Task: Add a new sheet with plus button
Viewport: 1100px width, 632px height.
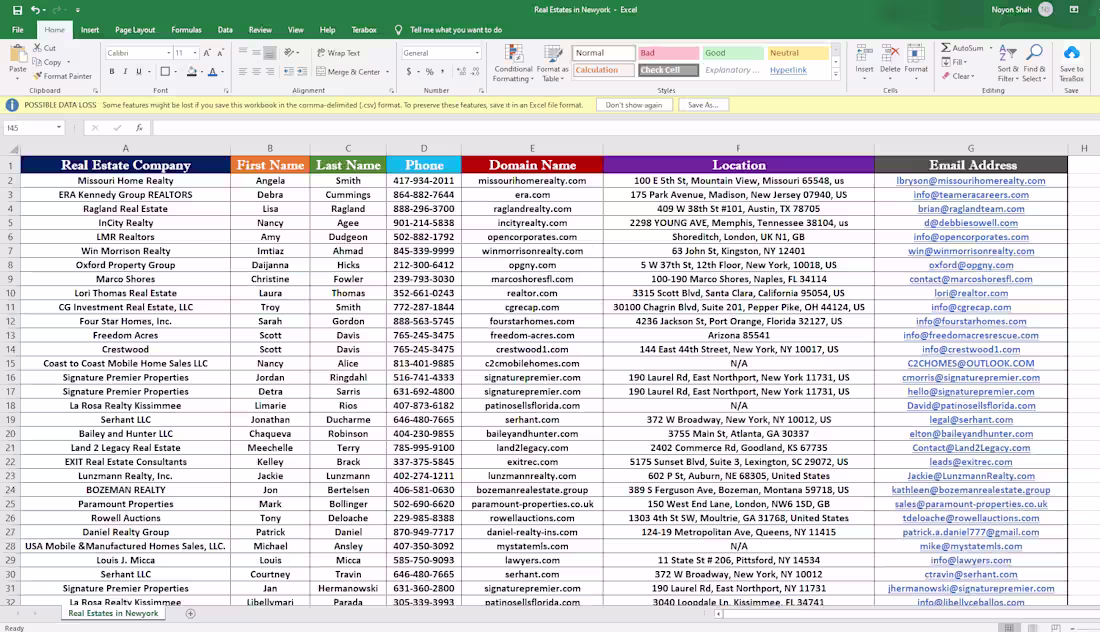Action: tap(190, 614)
